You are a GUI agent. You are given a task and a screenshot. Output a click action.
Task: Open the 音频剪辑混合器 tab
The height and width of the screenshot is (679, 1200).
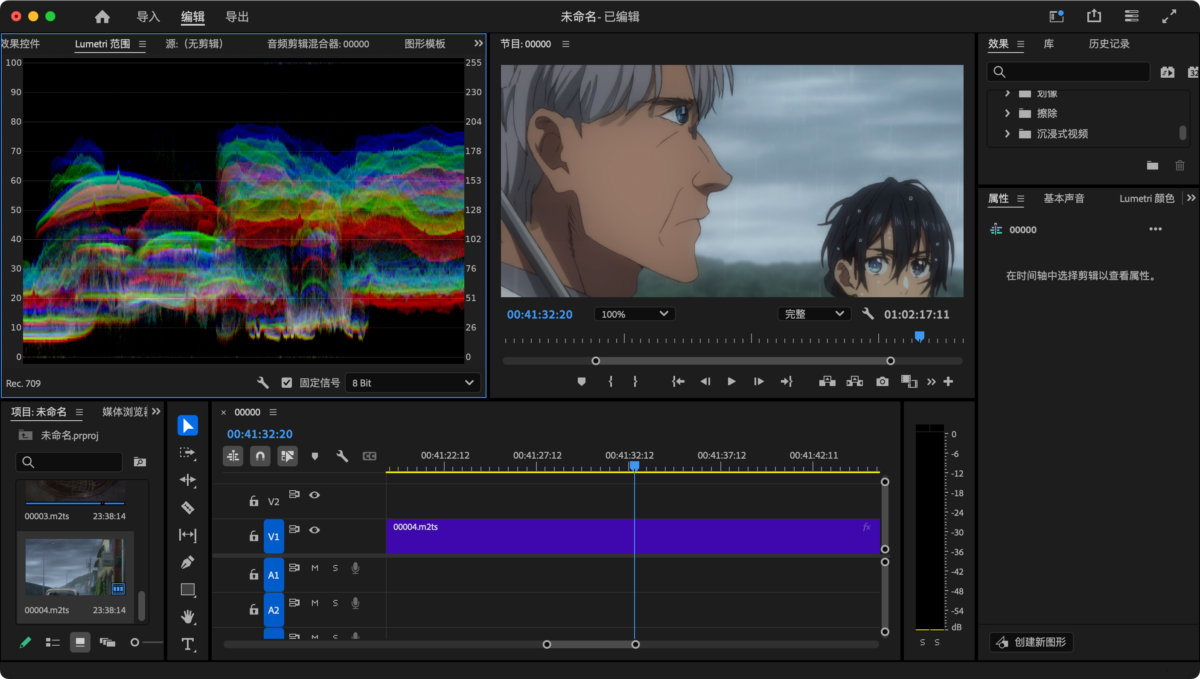pyautogui.click(x=318, y=44)
